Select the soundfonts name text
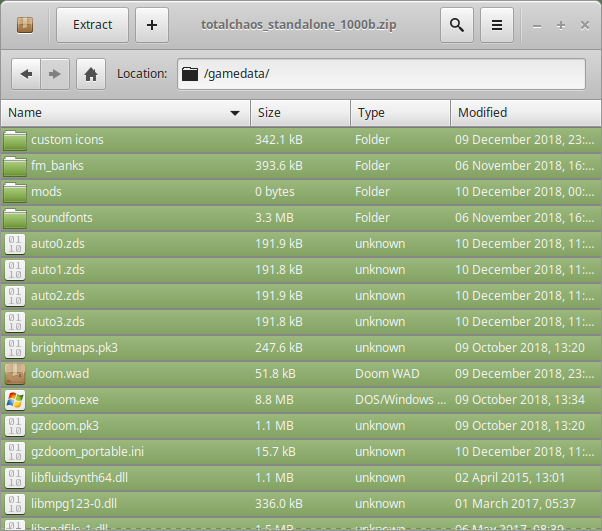The image size is (602, 531). click(x=62, y=218)
